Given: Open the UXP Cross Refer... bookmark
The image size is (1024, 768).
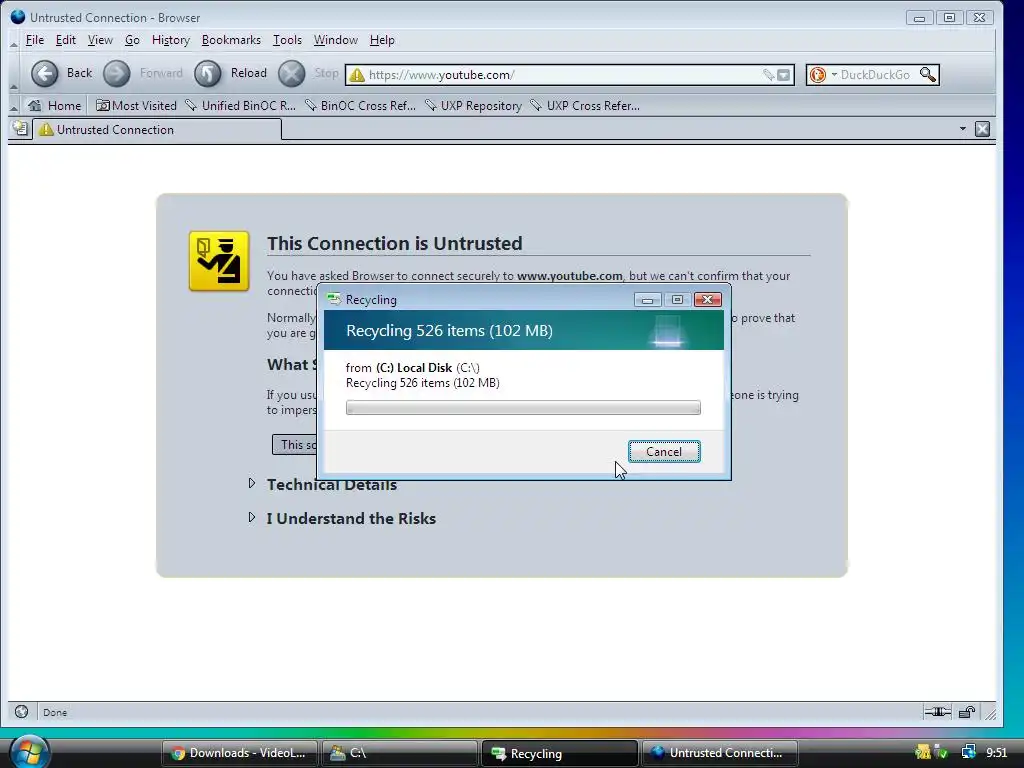Looking at the screenshot, I should (x=584, y=106).
